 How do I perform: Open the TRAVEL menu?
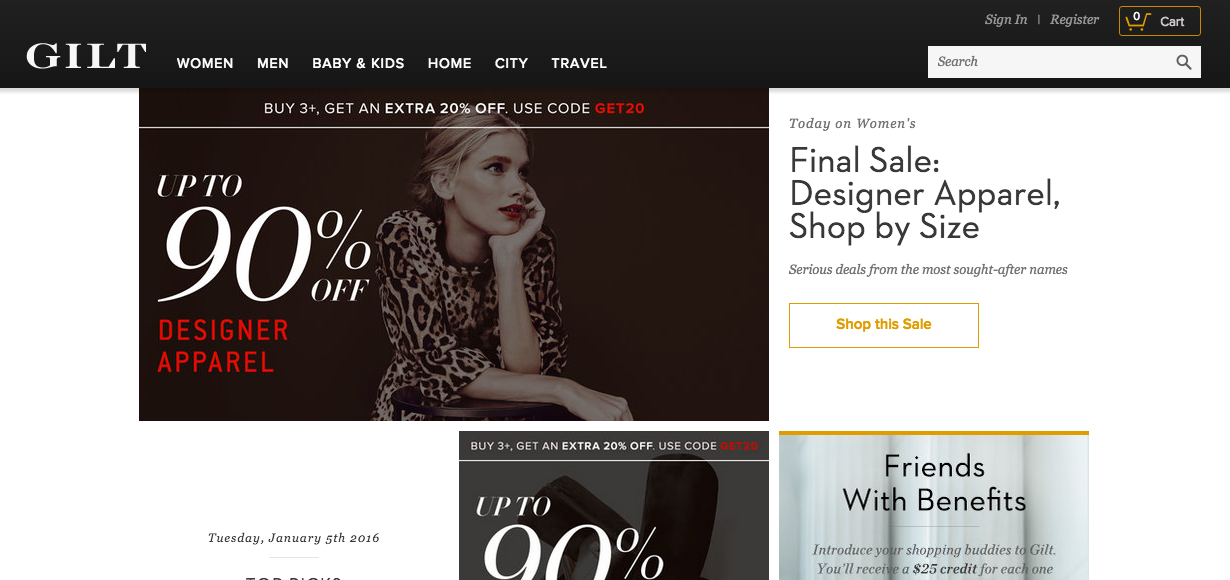tap(579, 63)
